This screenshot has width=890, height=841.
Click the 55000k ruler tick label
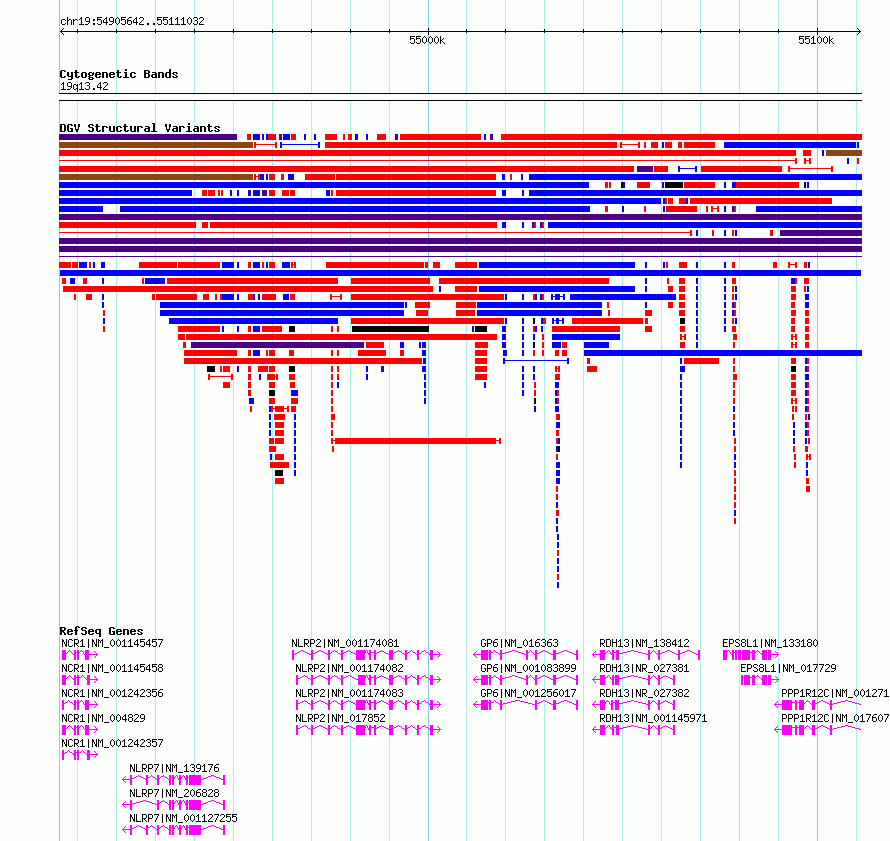(x=427, y=40)
